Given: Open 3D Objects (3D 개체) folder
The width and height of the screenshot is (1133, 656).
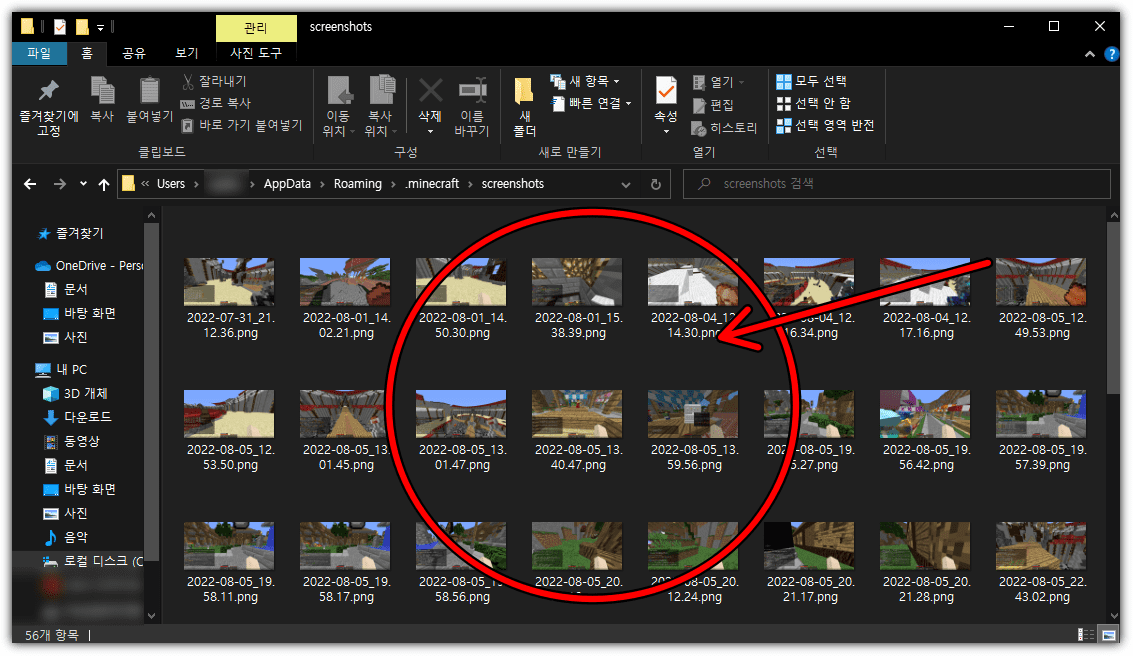Looking at the screenshot, I should [76, 393].
